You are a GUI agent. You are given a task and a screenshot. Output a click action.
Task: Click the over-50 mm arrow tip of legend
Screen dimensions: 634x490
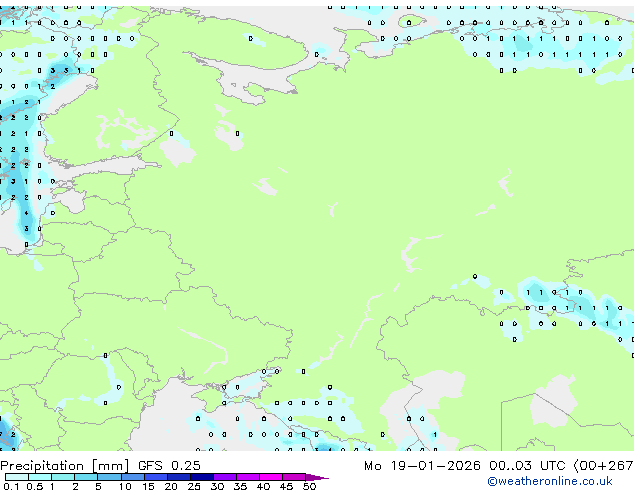tap(317, 477)
